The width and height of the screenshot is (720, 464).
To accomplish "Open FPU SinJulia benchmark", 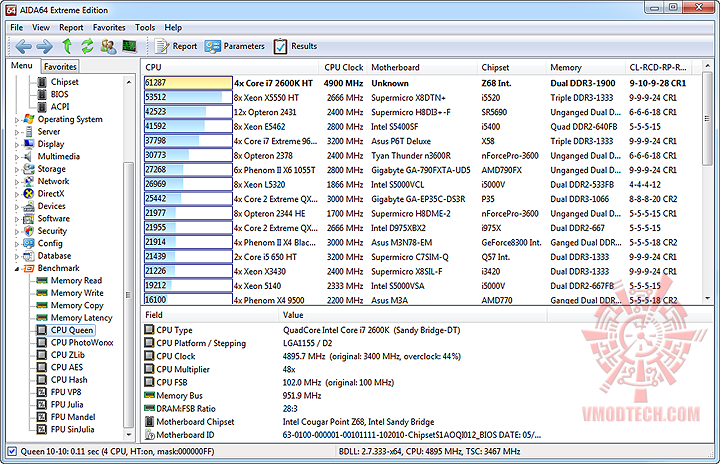I will [73, 430].
